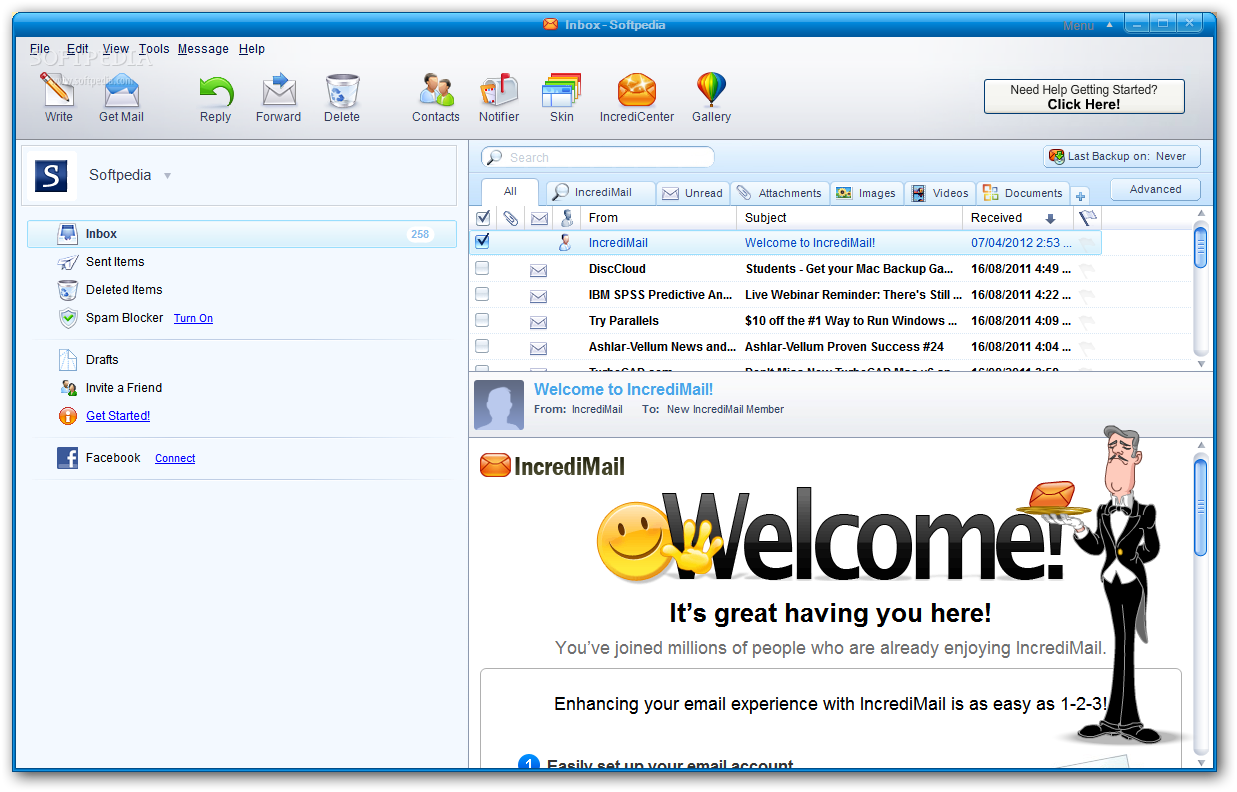The width and height of the screenshot is (1237, 792).
Task: Open the Edit menu
Action: click(x=78, y=49)
